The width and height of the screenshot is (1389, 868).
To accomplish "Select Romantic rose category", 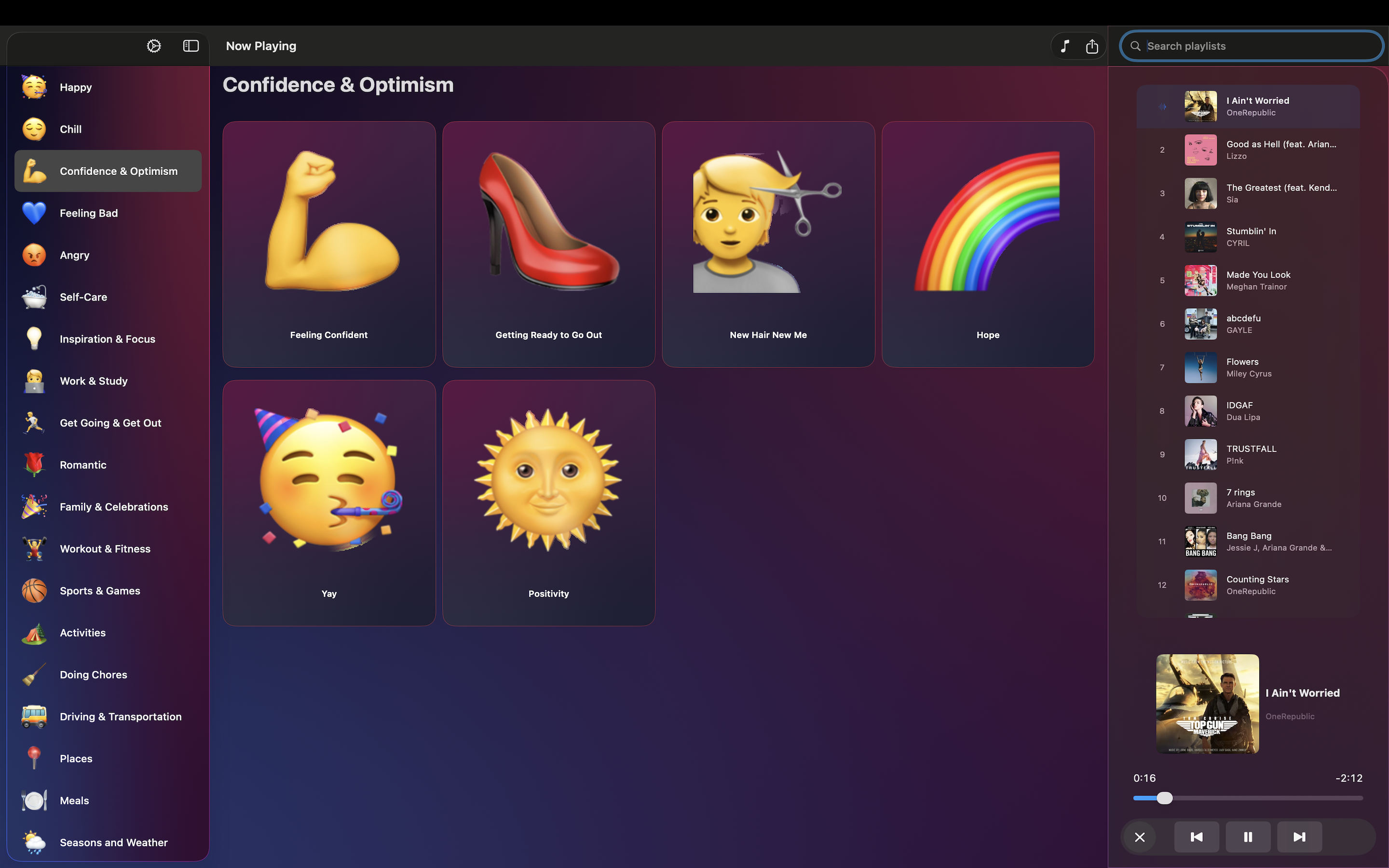I will [82, 465].
